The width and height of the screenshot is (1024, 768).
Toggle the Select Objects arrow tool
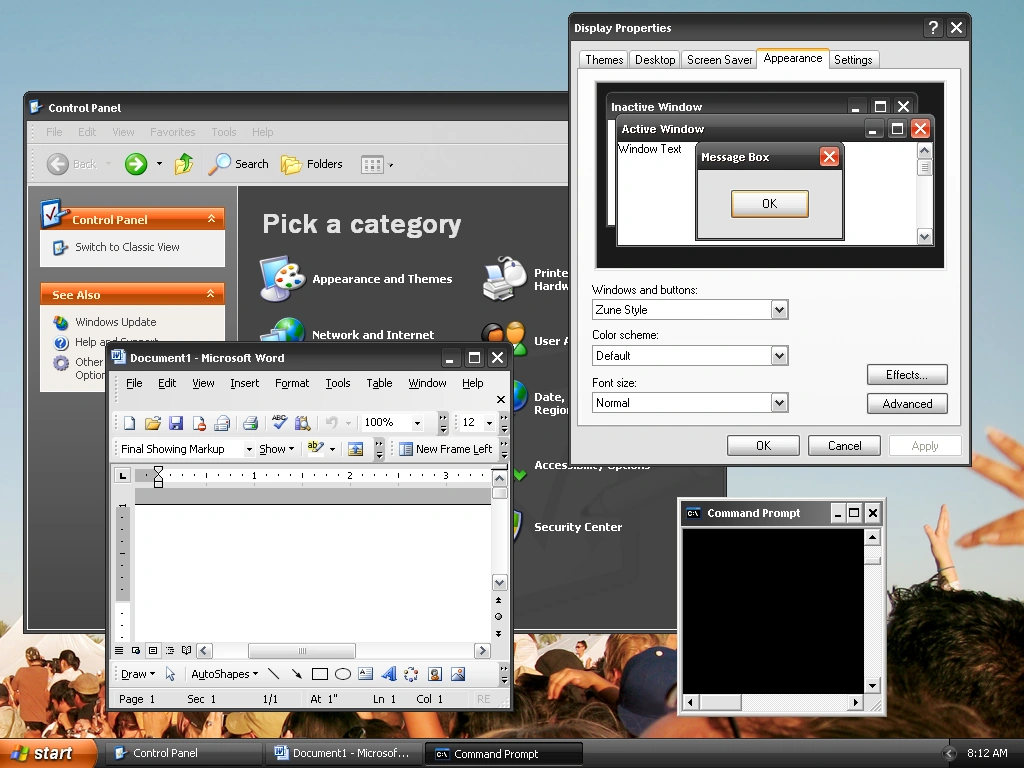click(x=170, y=674)
